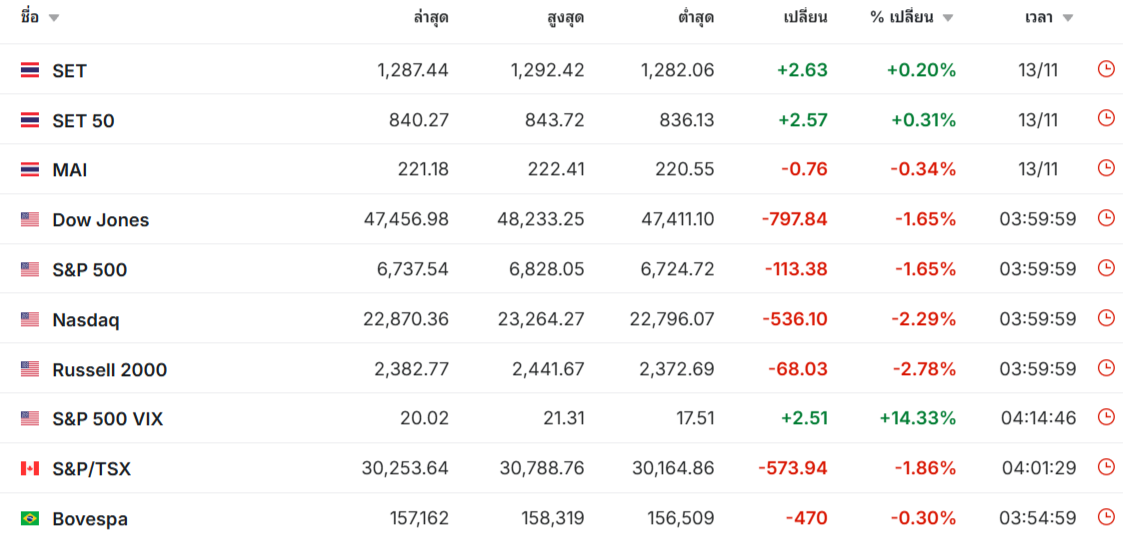Click the ต่ำสุด column header

(x=696, y=17)
